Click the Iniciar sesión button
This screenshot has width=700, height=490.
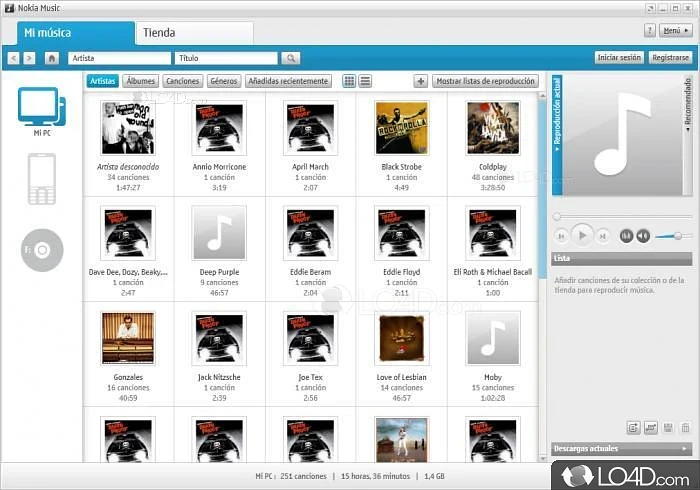(619, 58)
